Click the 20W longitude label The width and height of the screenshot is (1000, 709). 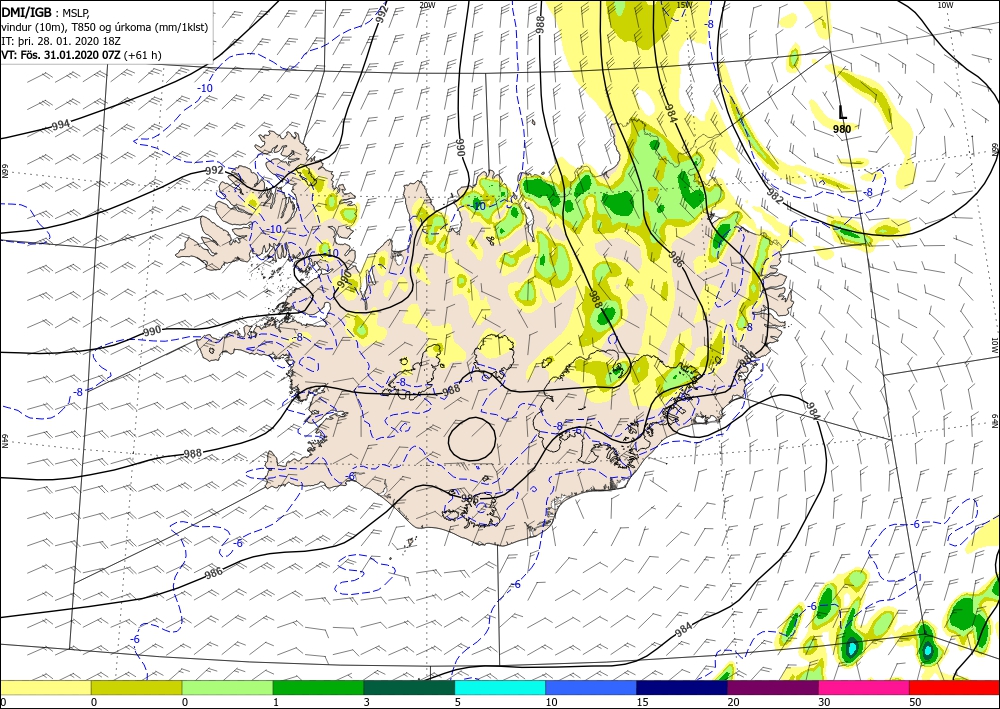[x=427, y=5]
